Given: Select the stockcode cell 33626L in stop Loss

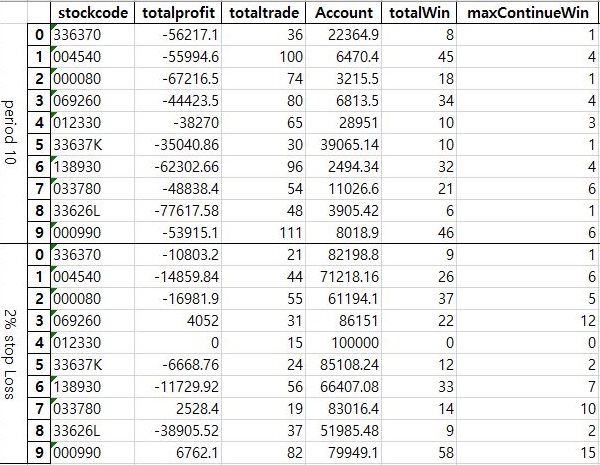Looking at the screenshot, I should coord(92,431).
